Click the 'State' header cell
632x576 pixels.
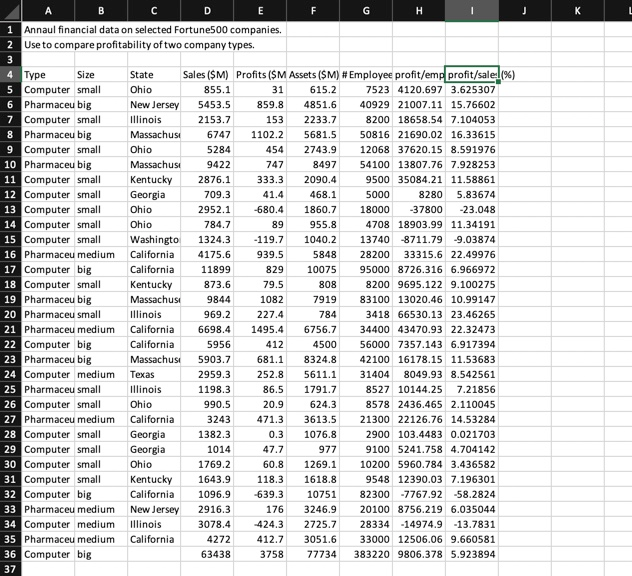154,75
